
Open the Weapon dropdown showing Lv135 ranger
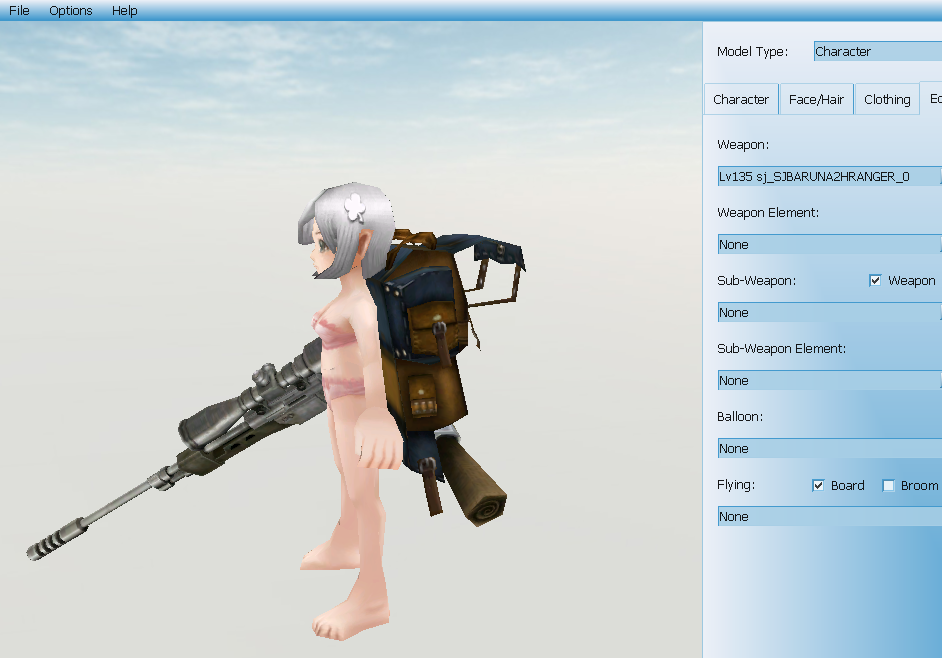829,177
